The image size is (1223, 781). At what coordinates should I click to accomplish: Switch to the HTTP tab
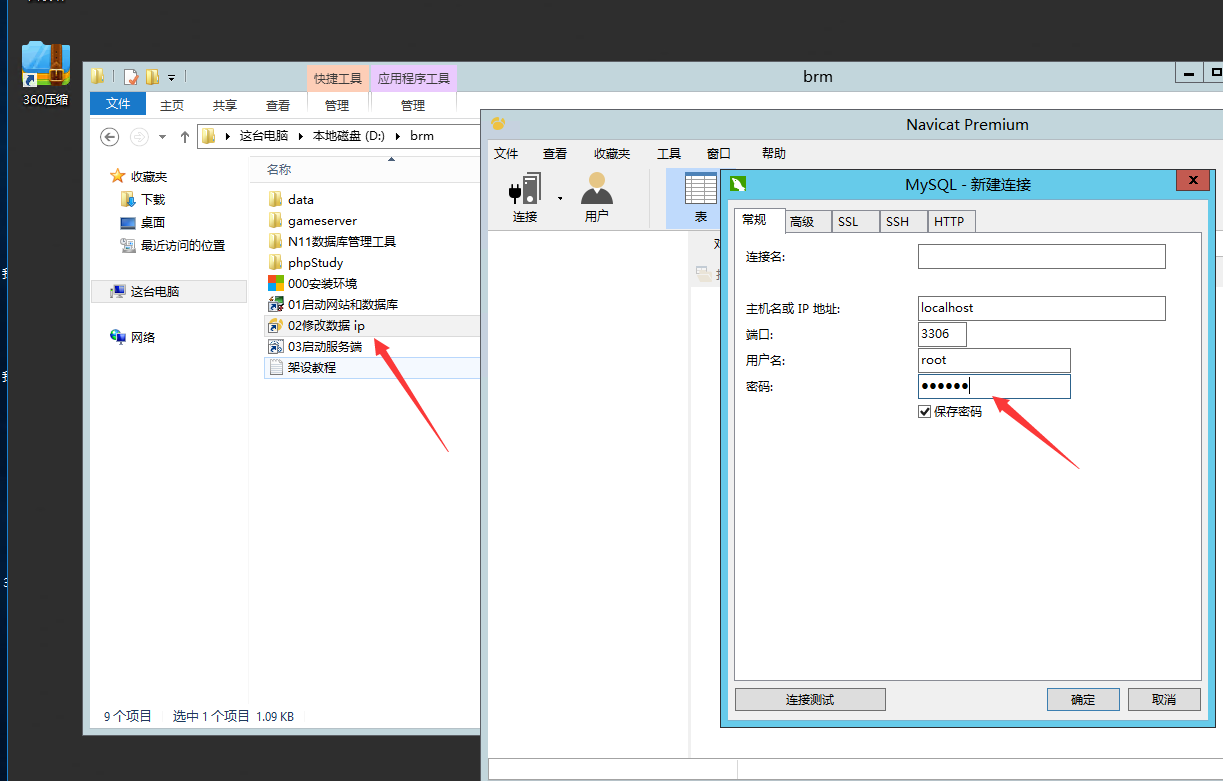pyautogui.click(x=949, y=222)
